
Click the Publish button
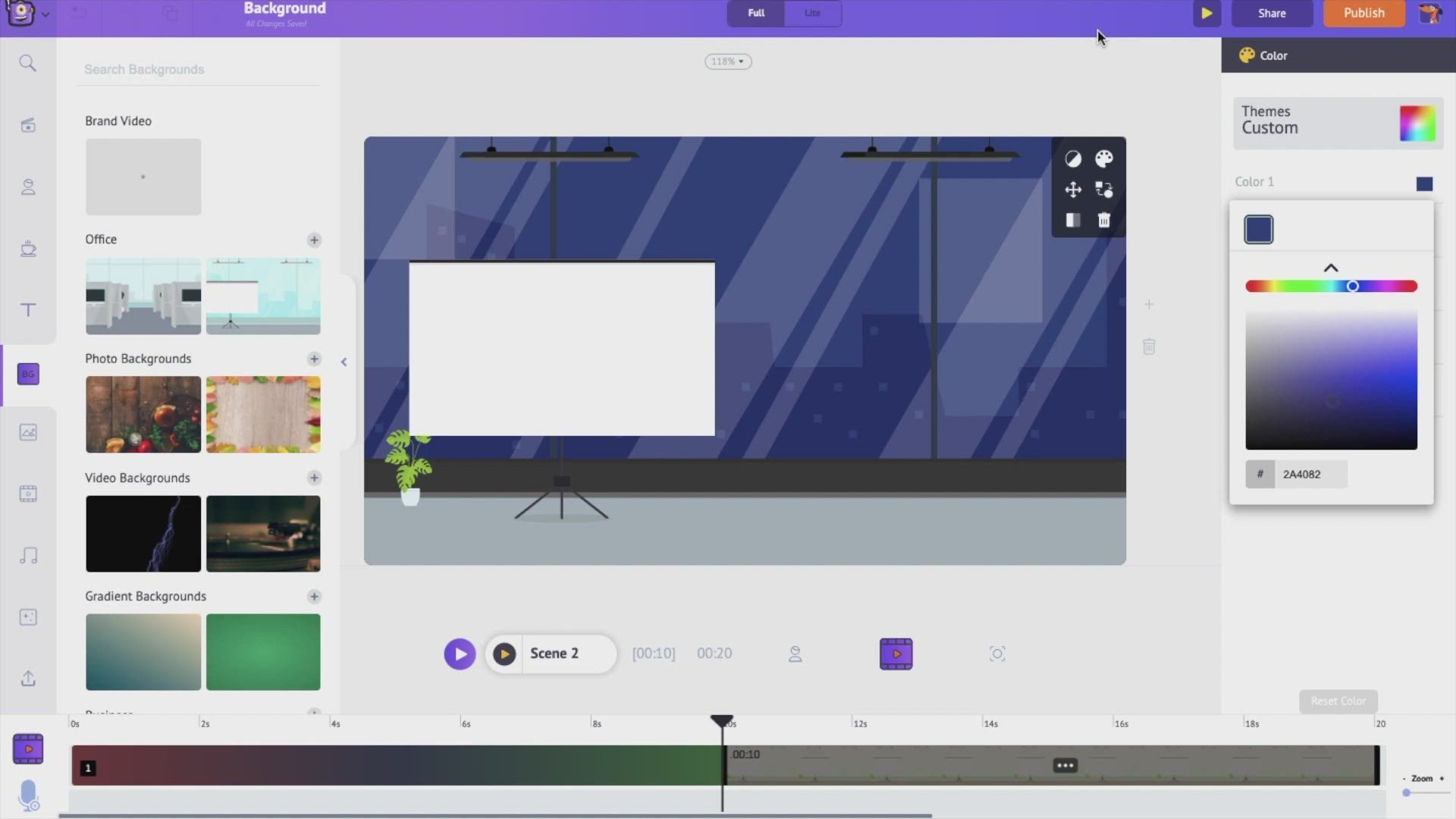coord(1363,13)
